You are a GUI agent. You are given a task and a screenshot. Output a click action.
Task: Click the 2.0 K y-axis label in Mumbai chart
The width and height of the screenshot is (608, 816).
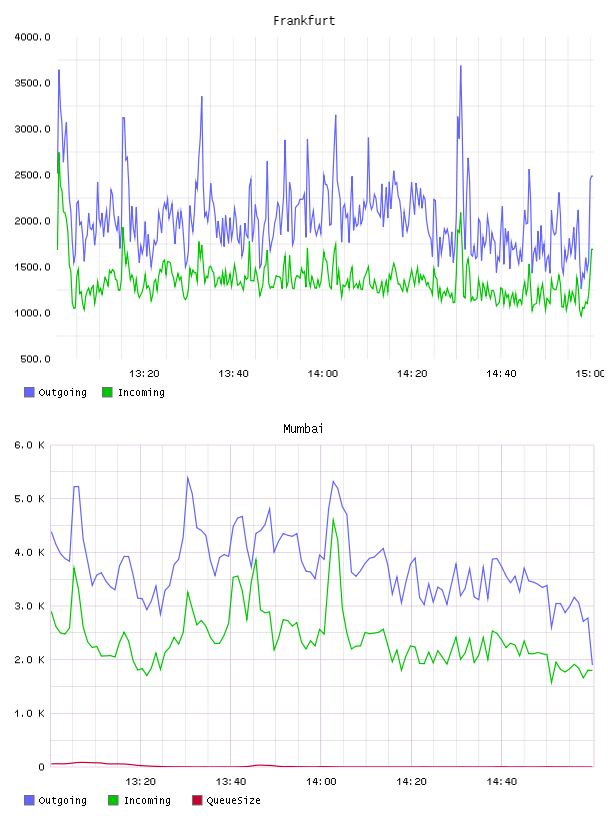tap(29, 660)
